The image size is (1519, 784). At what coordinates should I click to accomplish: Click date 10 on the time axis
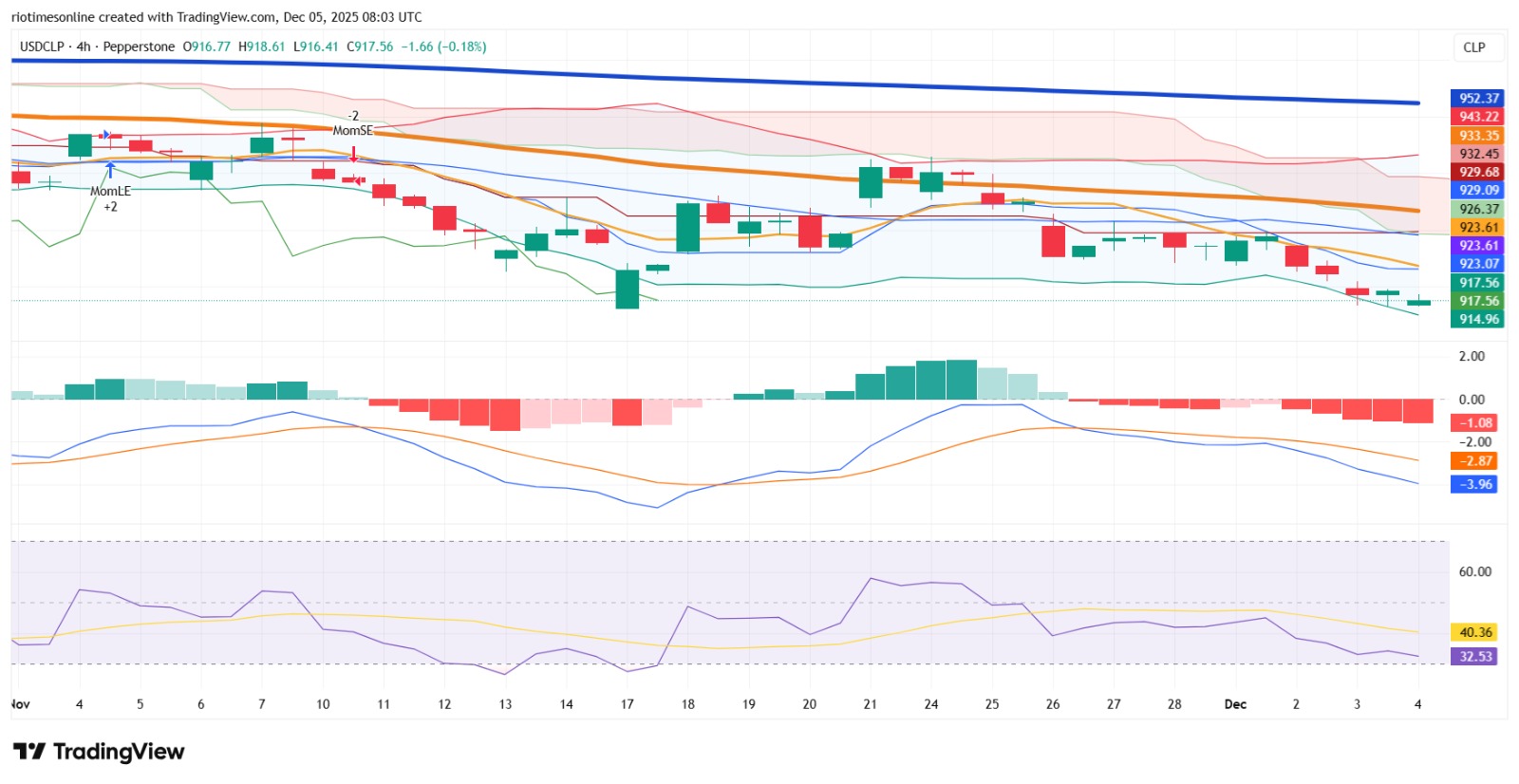pos(323,704)
